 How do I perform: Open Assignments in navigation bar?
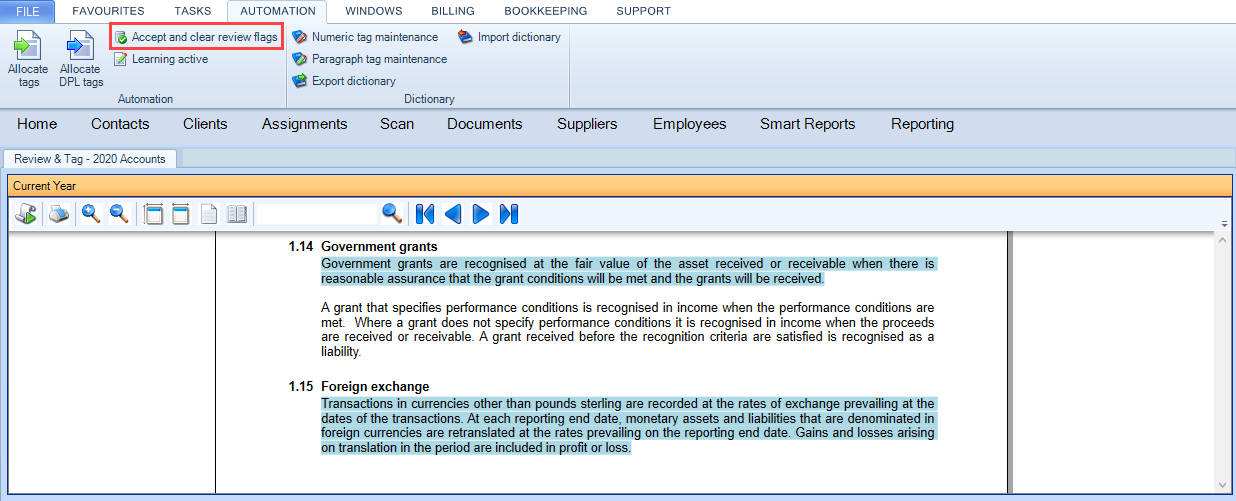click(x=305, y=124)
